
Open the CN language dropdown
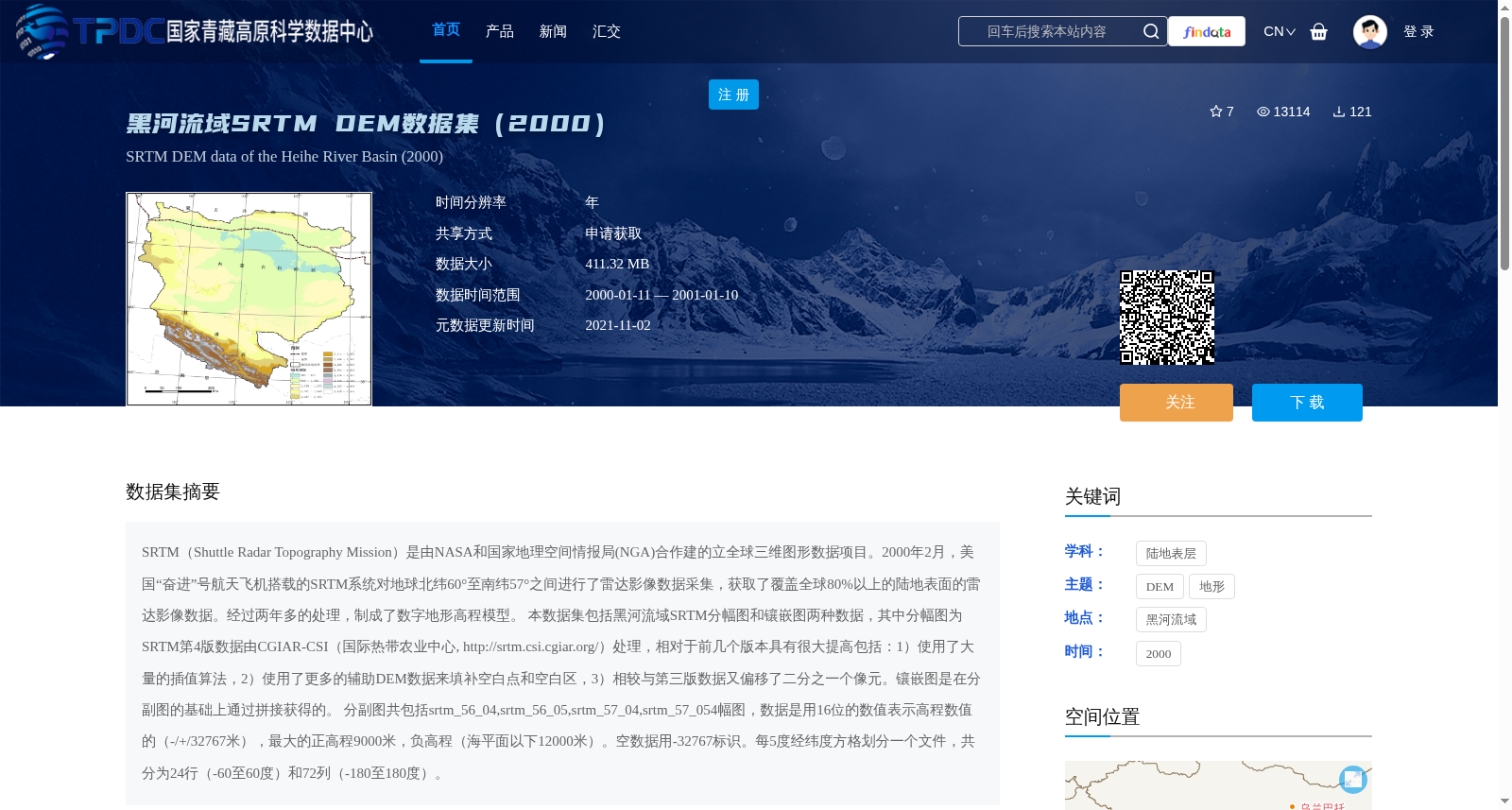tap(1280, 31)
